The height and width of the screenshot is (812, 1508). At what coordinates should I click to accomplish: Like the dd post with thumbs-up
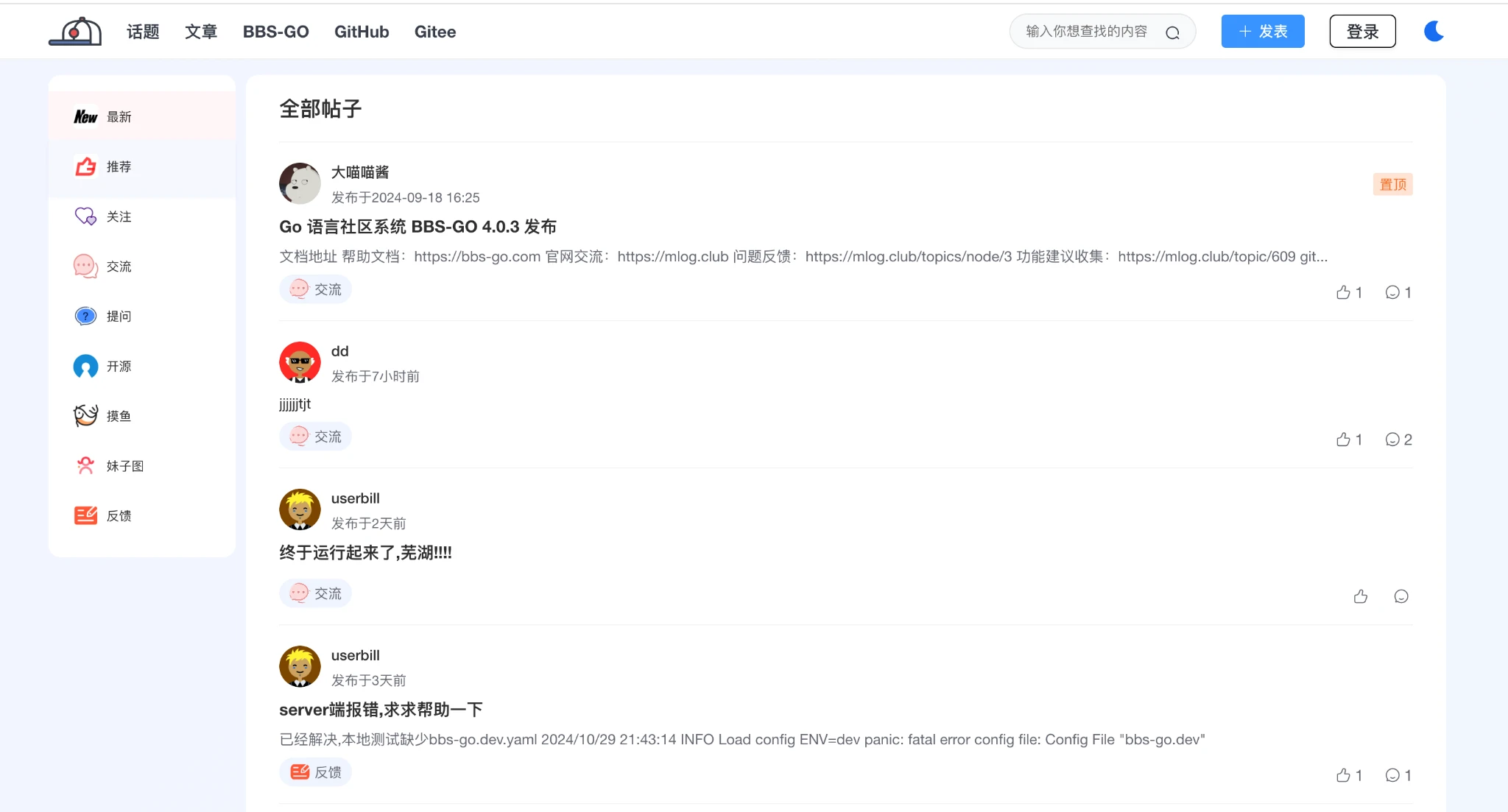tap(1343, 439)
